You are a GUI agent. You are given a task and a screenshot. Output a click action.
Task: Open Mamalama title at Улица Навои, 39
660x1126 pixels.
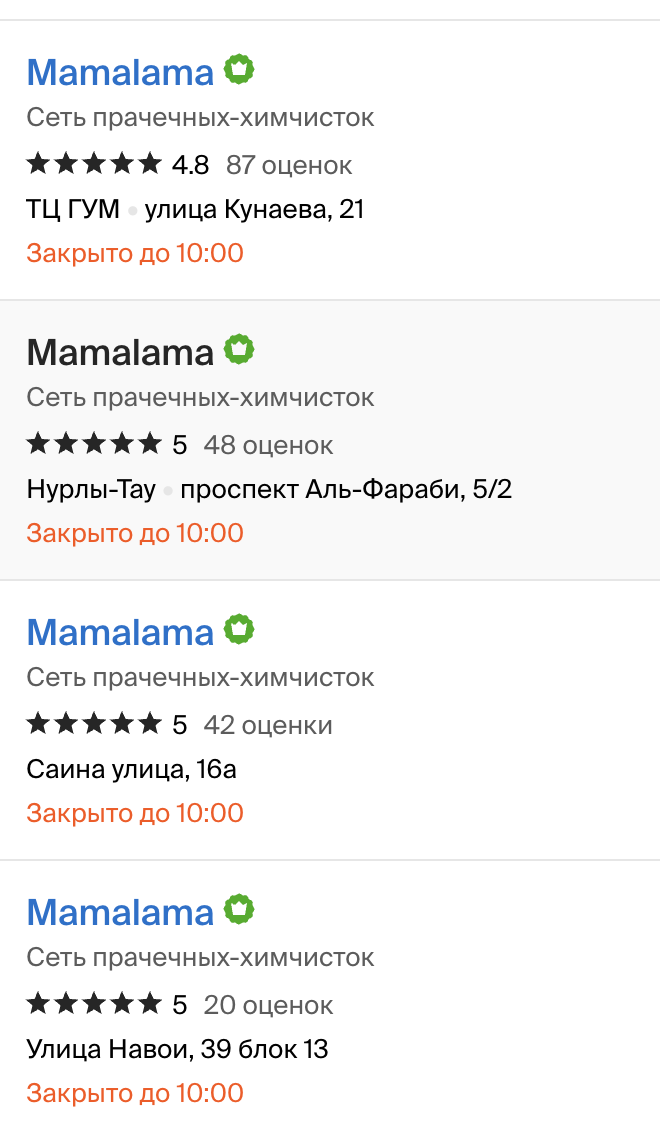[120, 912]
